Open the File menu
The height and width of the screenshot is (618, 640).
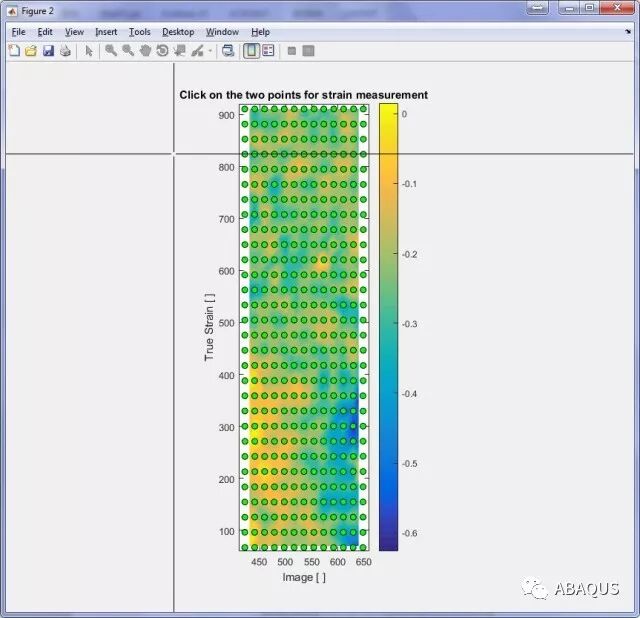18,32
